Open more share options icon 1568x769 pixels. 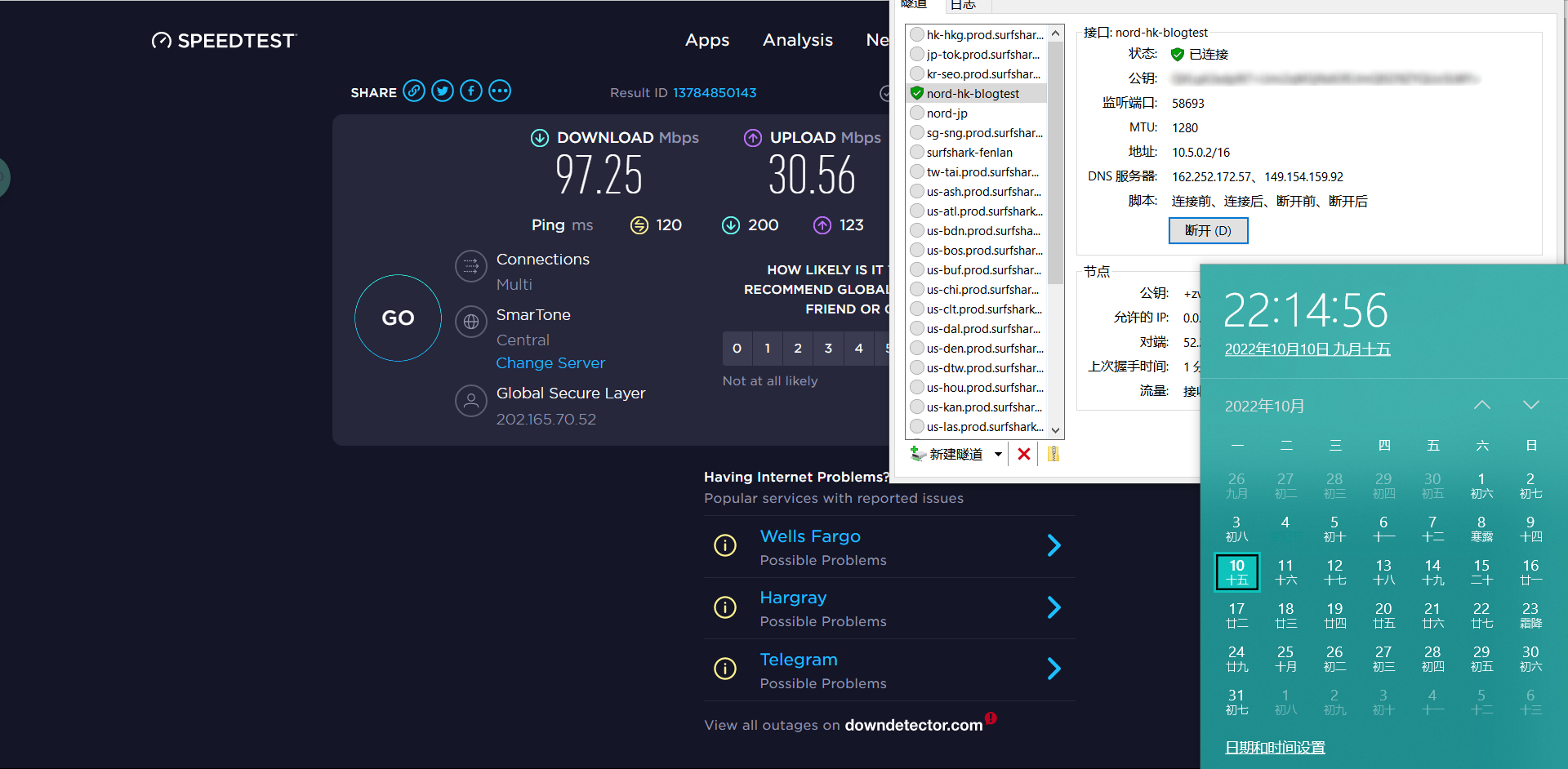(x=500, y=91)
